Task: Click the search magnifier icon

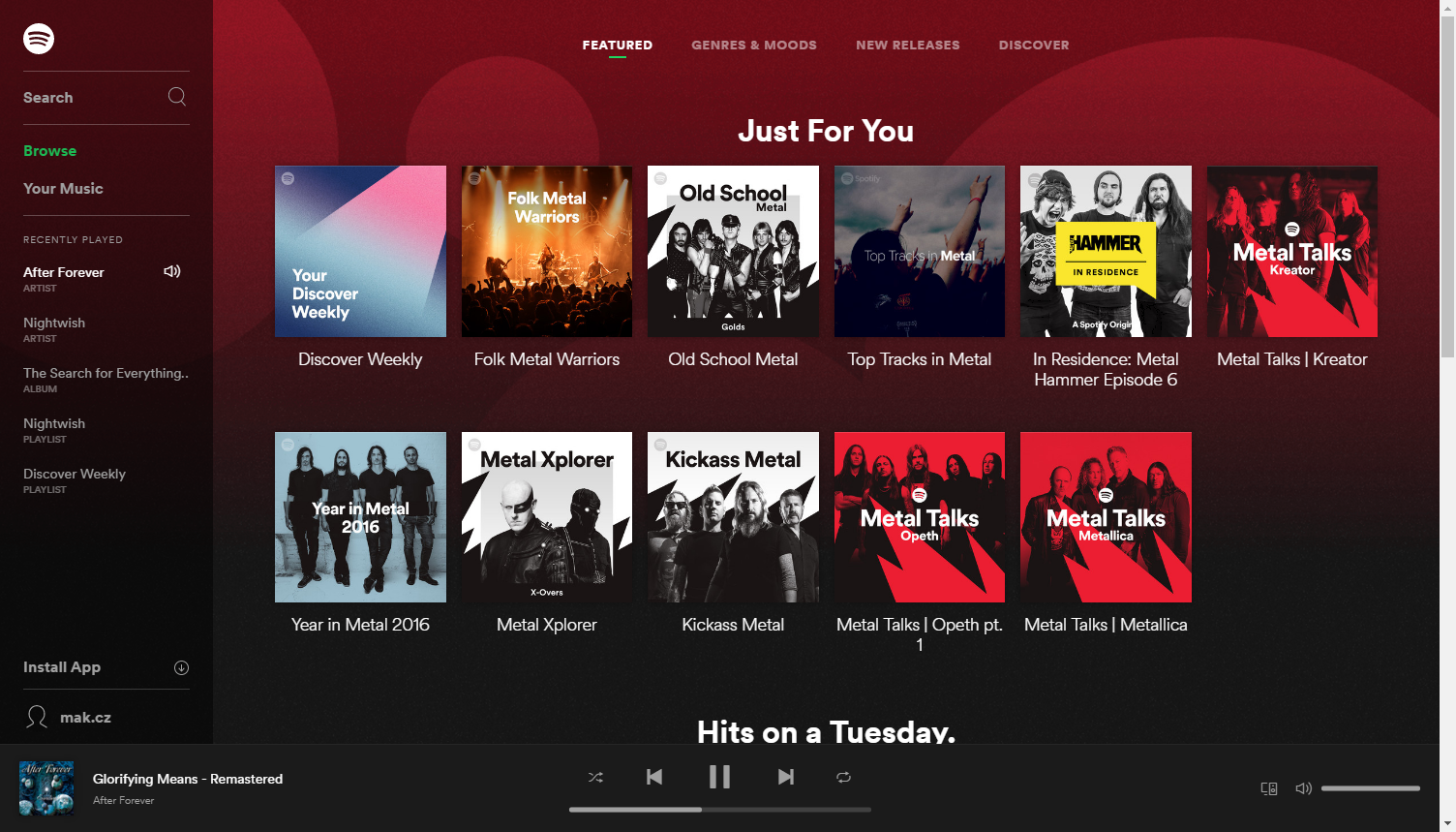Action: click(x=177, y=96)
